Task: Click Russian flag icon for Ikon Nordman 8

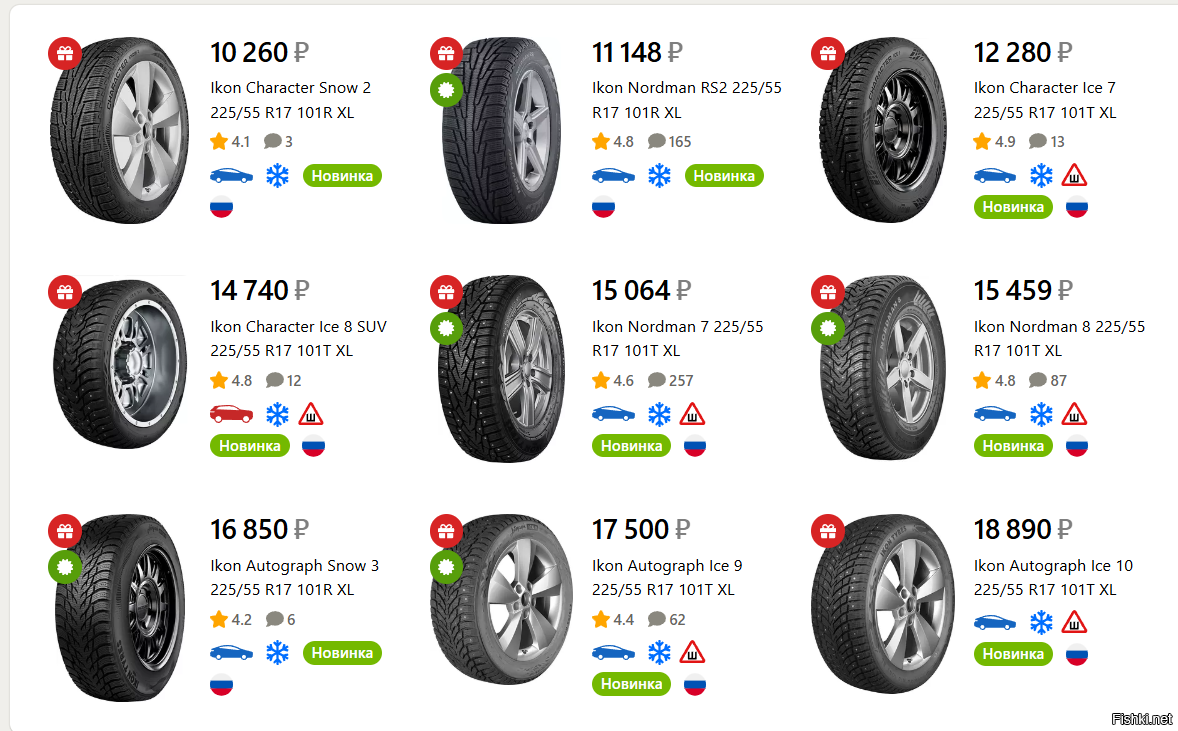Action: pyautogui.click(x=1077, y=446)
